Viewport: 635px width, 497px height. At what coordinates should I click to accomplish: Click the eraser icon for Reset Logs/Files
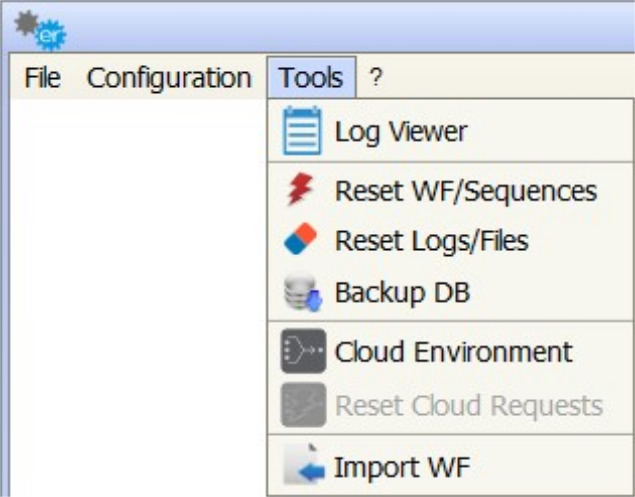click(301, 240)
